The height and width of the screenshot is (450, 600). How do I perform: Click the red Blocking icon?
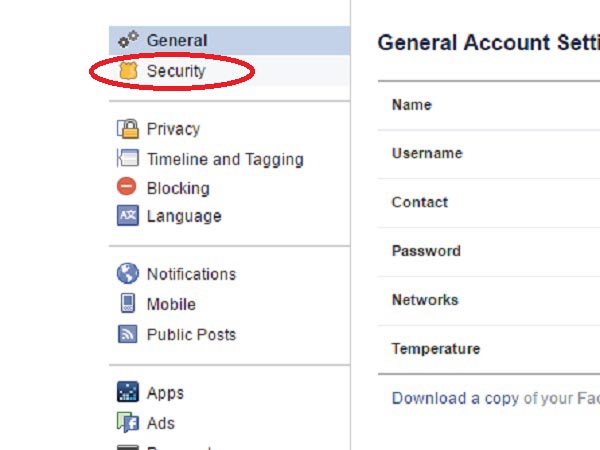click(x=127, y=187)
